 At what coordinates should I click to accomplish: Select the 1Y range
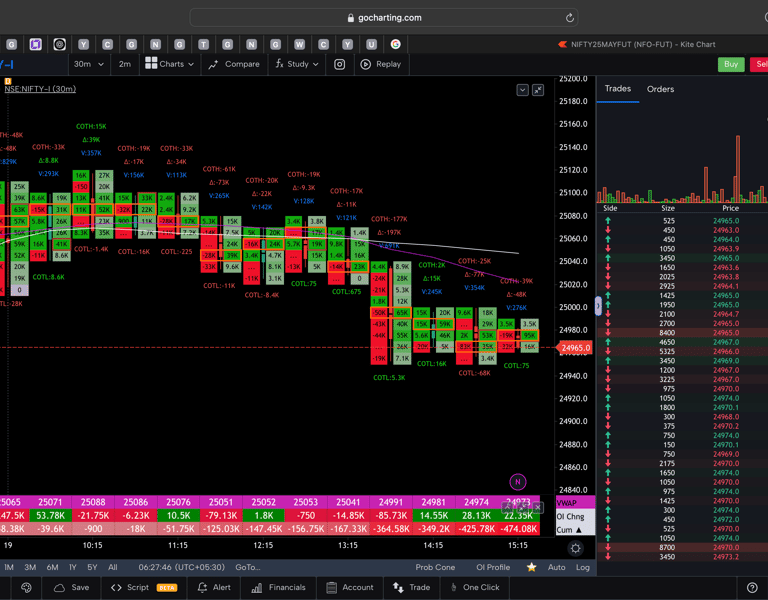click(72, 567)
